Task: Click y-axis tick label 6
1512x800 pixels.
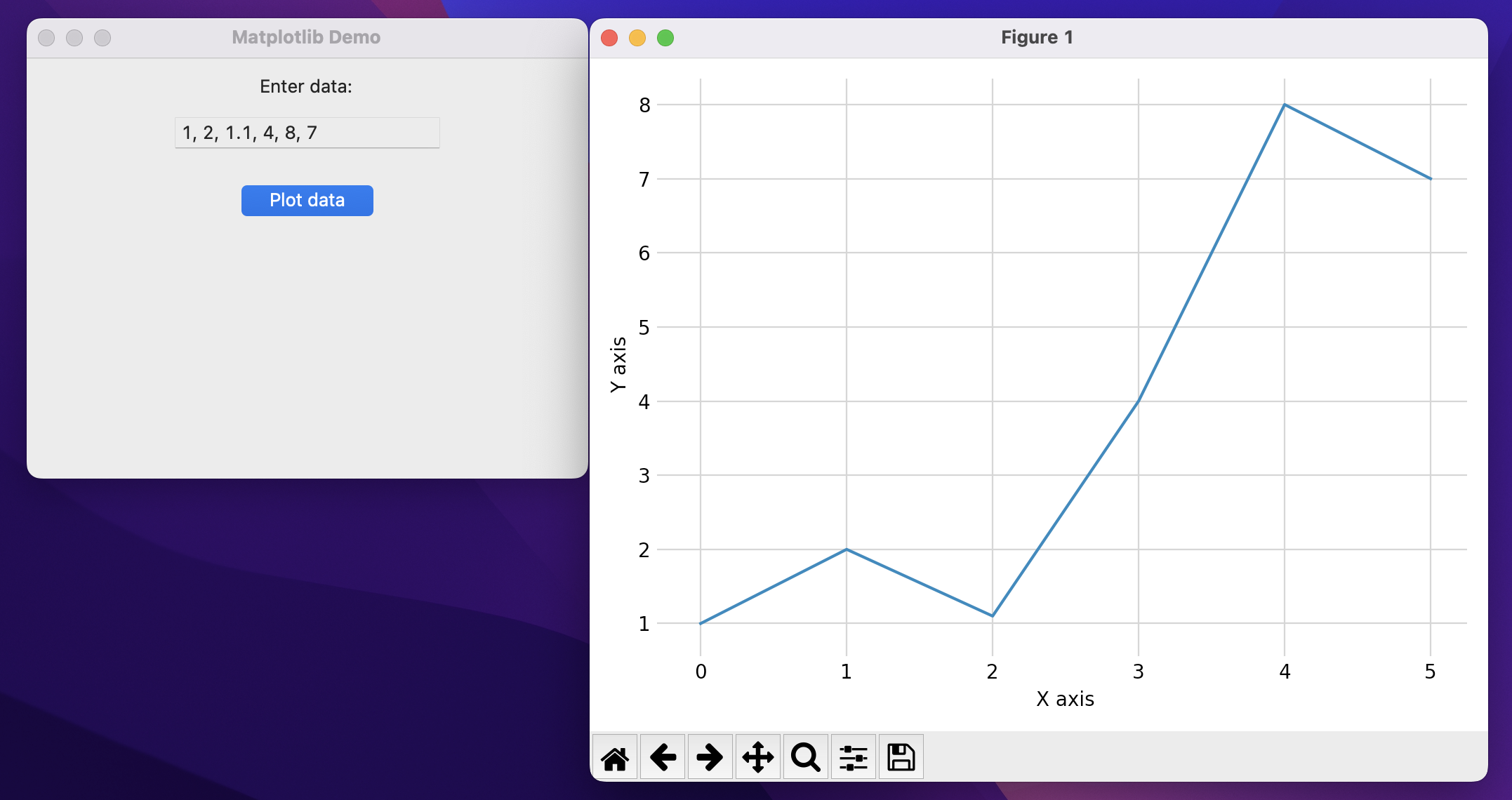Action: pyautogui.click(x=644, y=253)
